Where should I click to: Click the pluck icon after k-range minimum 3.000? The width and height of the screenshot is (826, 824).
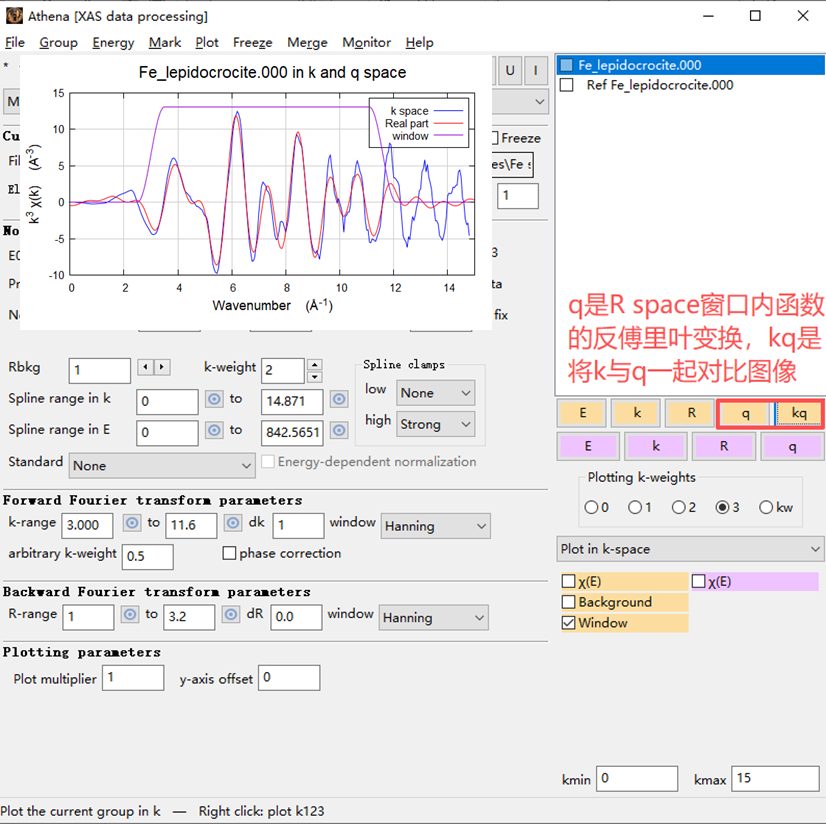pyautogui.click(x=132, y=523)
